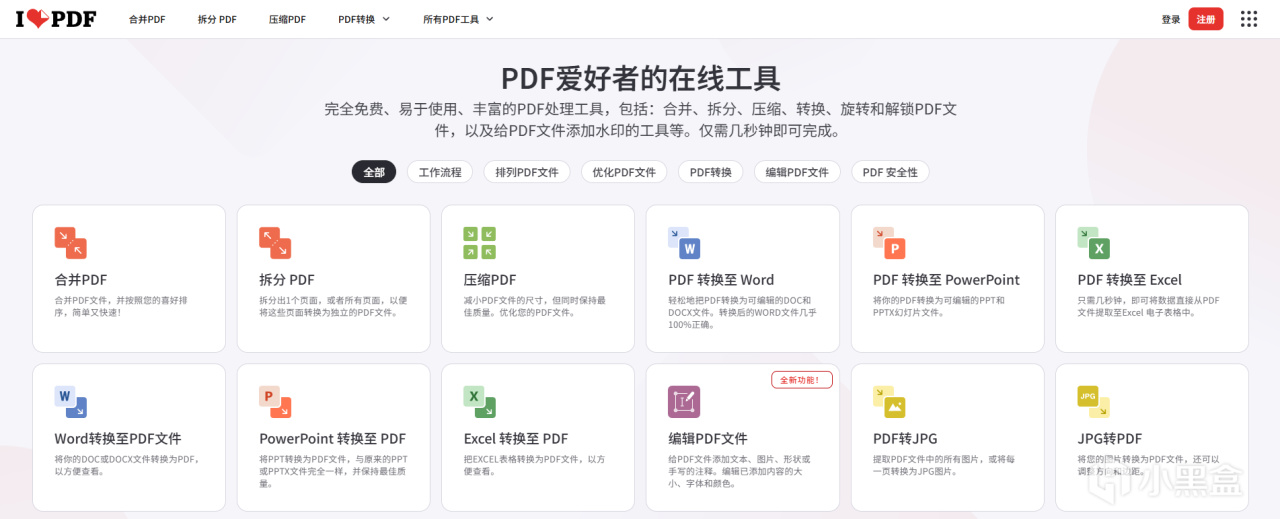Click the red 注册 sign-up button
Screen dimensions: 1280x519
pos(1206,19)
